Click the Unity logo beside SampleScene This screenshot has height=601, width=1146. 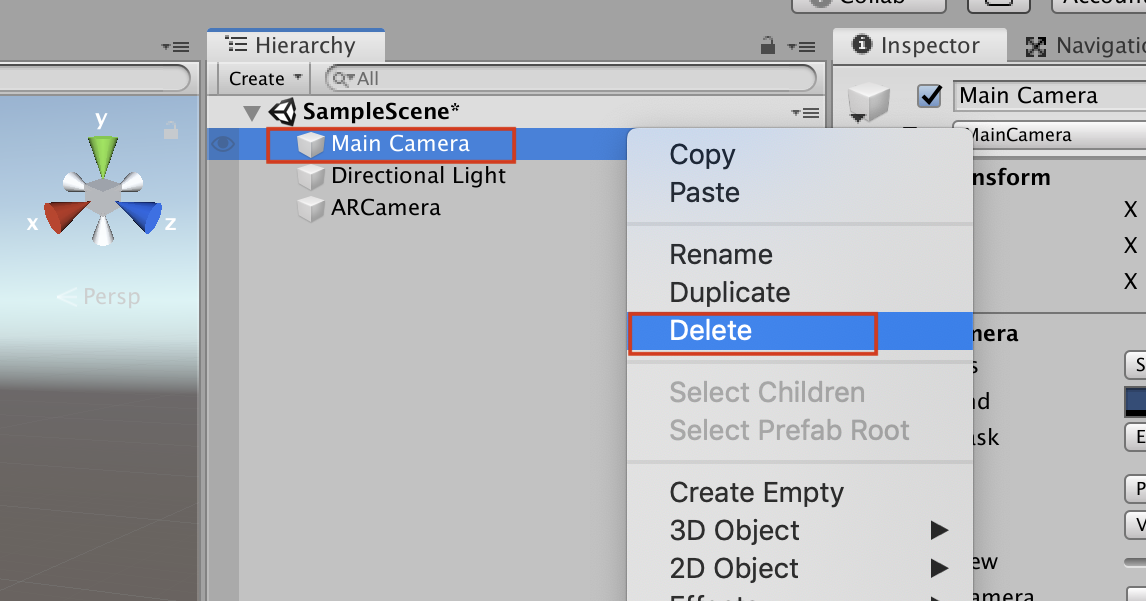[283, 111]
